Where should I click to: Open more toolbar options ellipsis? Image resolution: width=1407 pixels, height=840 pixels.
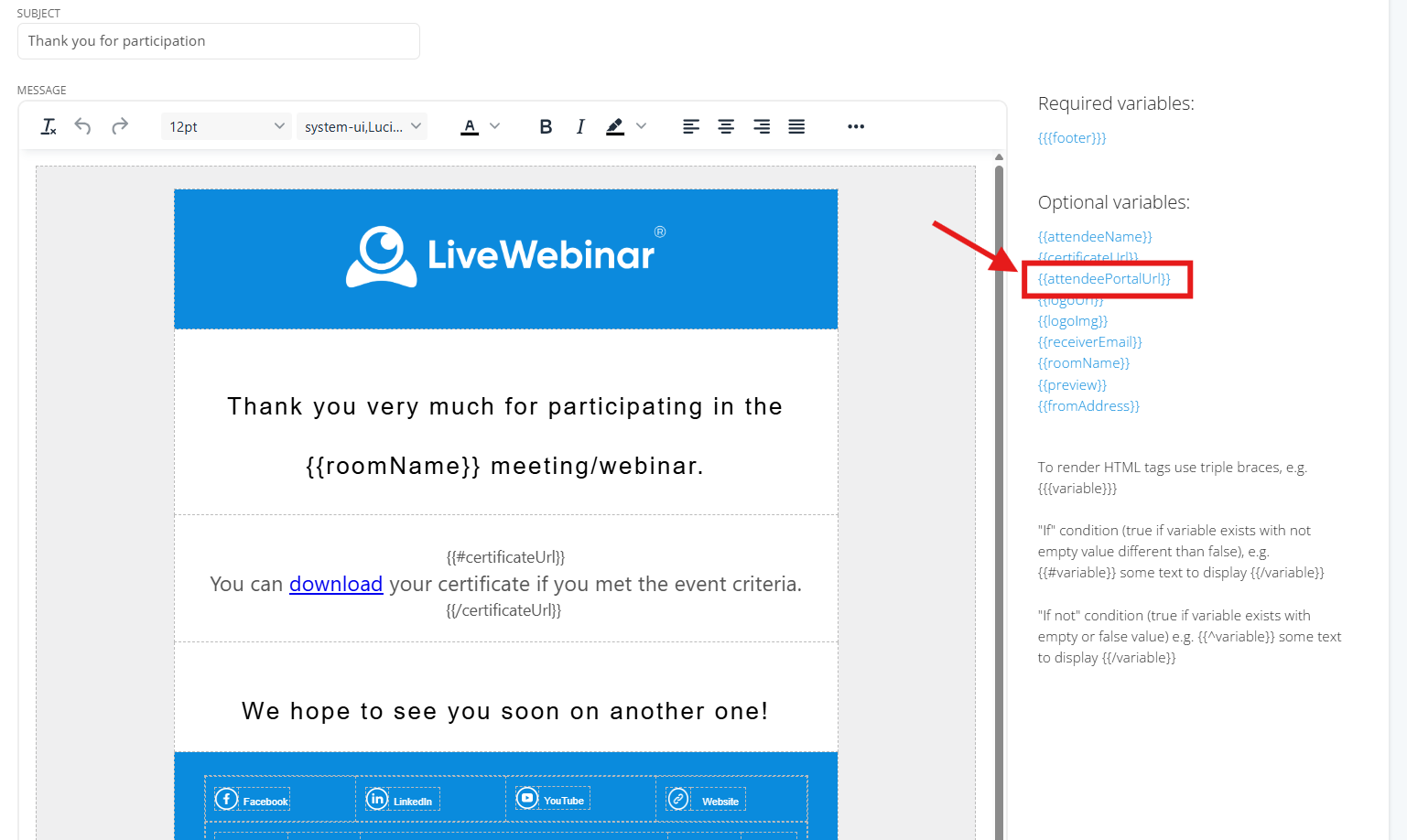[856, 126]
